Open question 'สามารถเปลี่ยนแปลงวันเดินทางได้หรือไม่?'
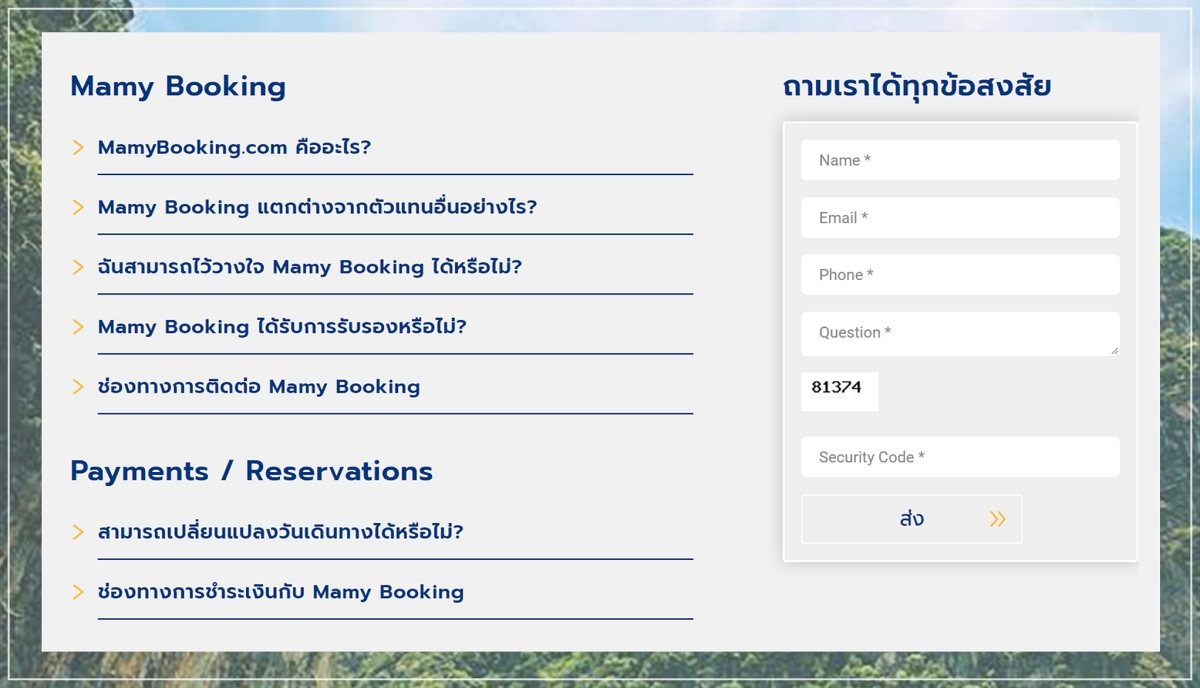This screenshot has height=688, width=1200. 281,532
